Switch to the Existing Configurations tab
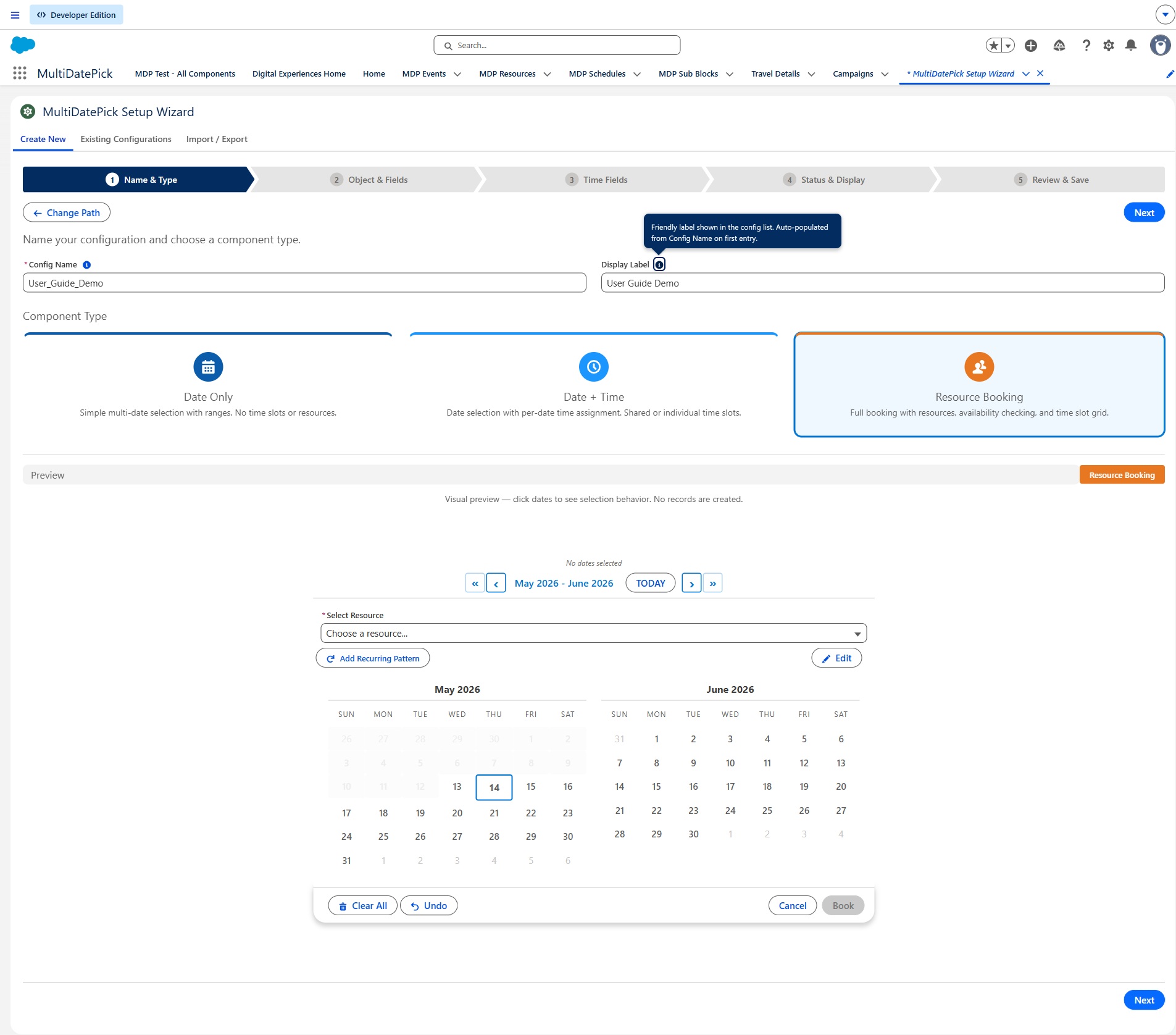Screen dimensions: 1176x1035 click(x=126, y=140)
